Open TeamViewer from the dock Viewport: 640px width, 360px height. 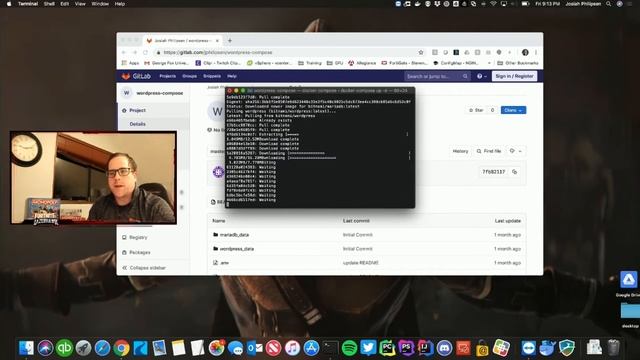click(x=529, y=348)
